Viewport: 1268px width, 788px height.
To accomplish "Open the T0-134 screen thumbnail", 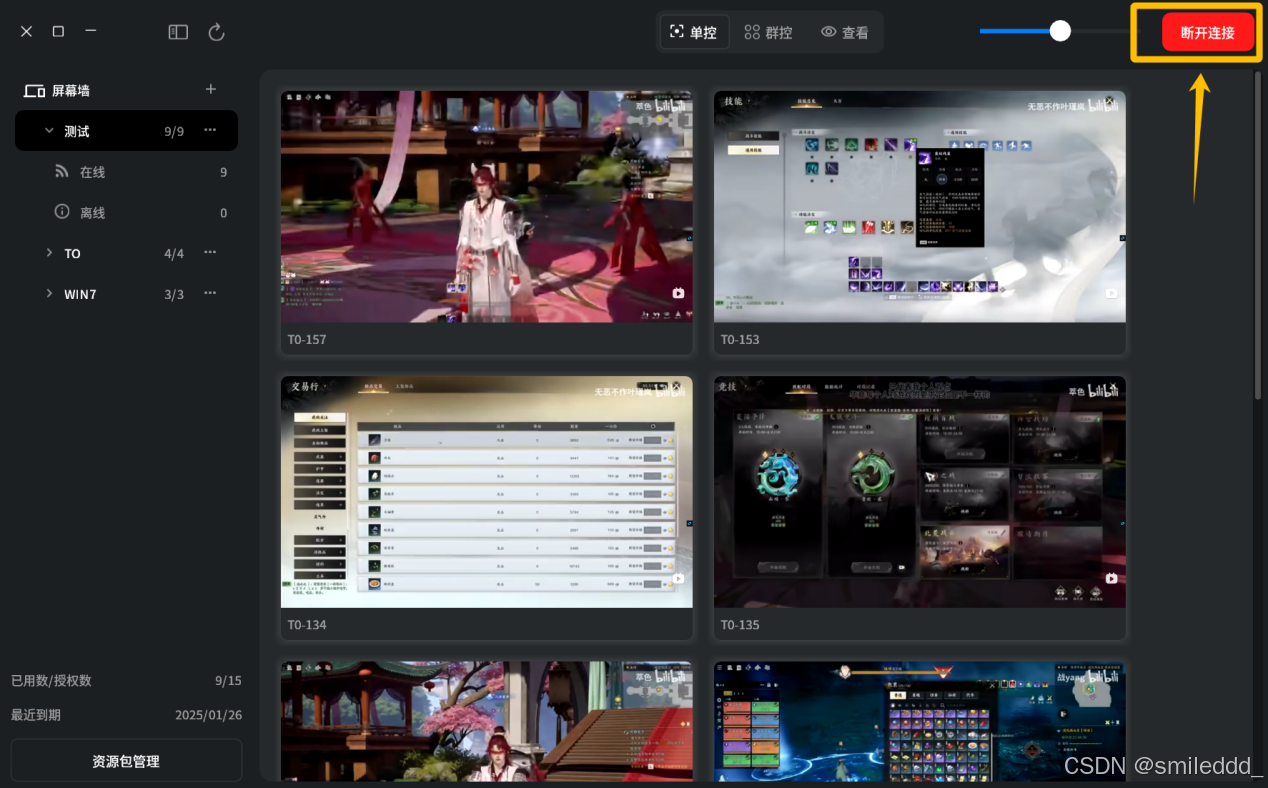I will [x=487, y=492].
